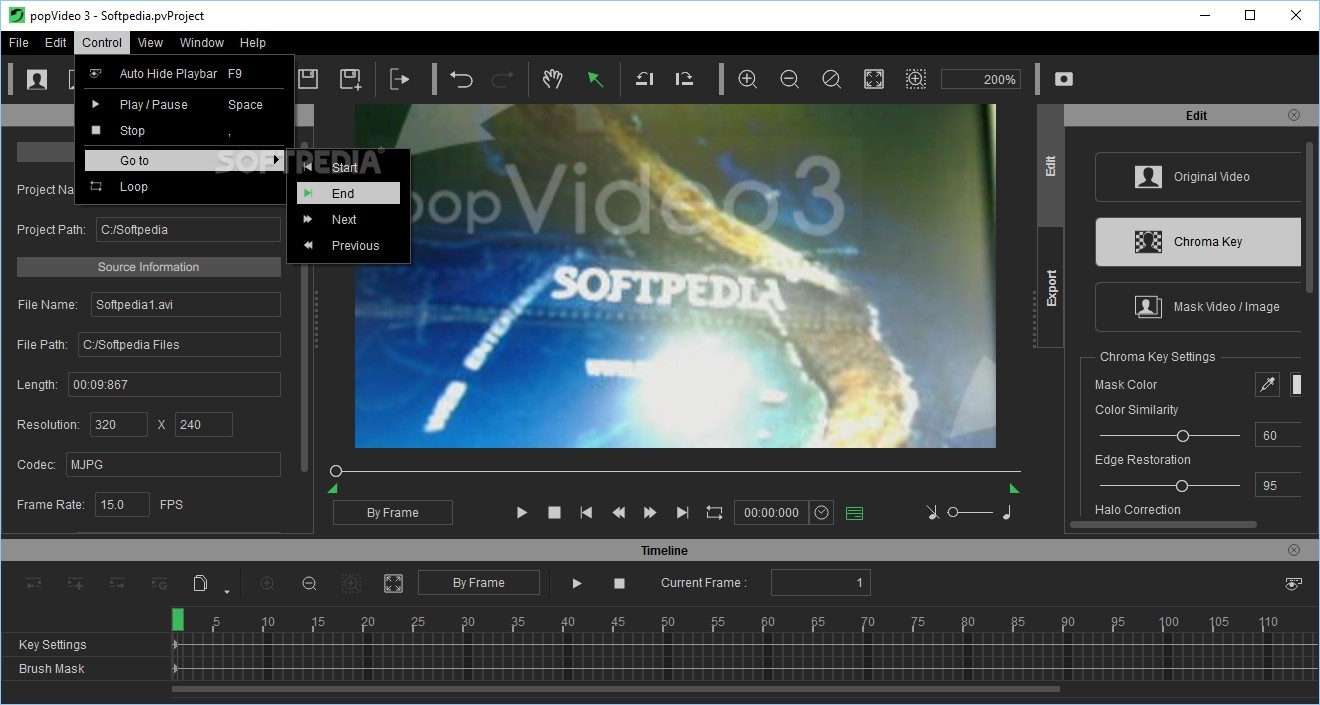The height and width of the screenshot is (705, 1320).
Task: Close the Timeline panel
Action: [1294, 550]
